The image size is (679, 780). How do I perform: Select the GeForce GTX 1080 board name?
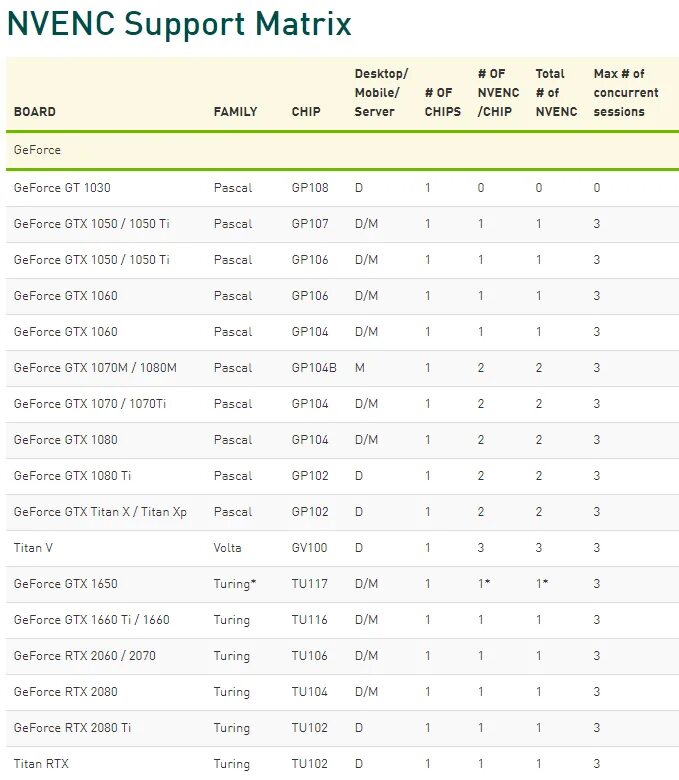pyautogui.click(x=66, y=440)
